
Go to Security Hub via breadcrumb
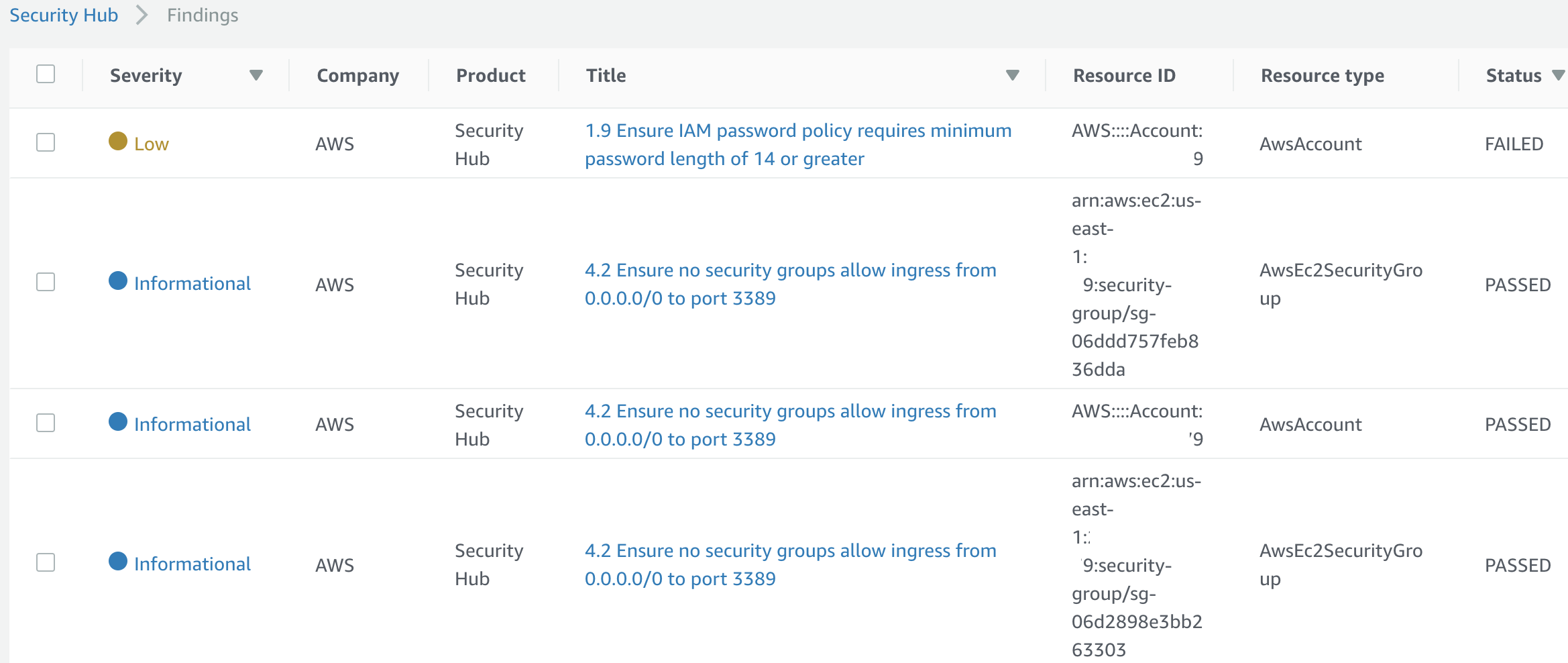pos(64,15)
